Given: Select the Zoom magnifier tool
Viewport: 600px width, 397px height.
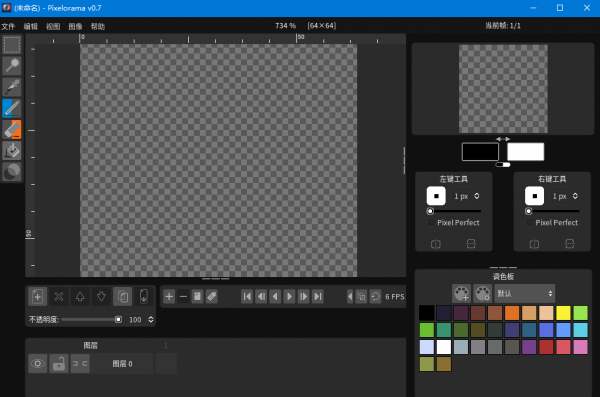Looking at the screenshot, I should 12,66.
